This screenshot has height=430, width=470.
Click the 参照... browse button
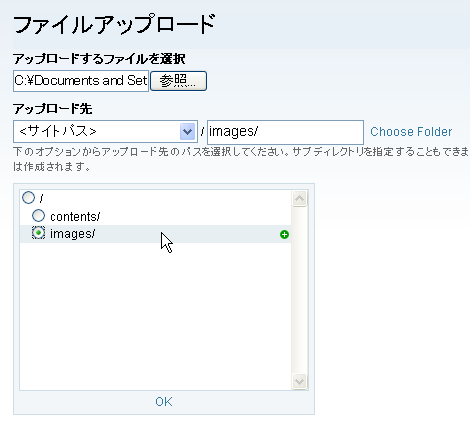178,81
